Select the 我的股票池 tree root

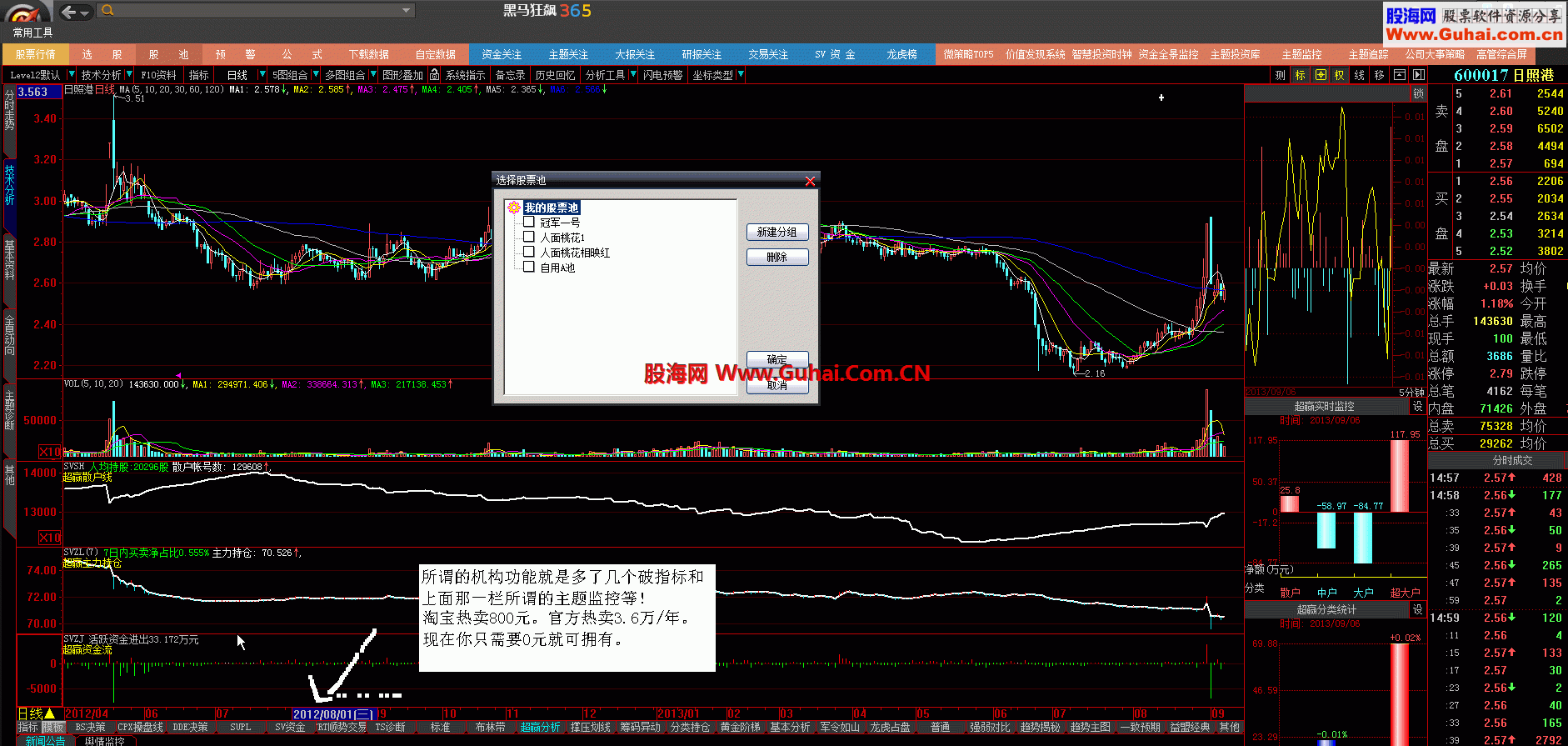pos(551,208)
